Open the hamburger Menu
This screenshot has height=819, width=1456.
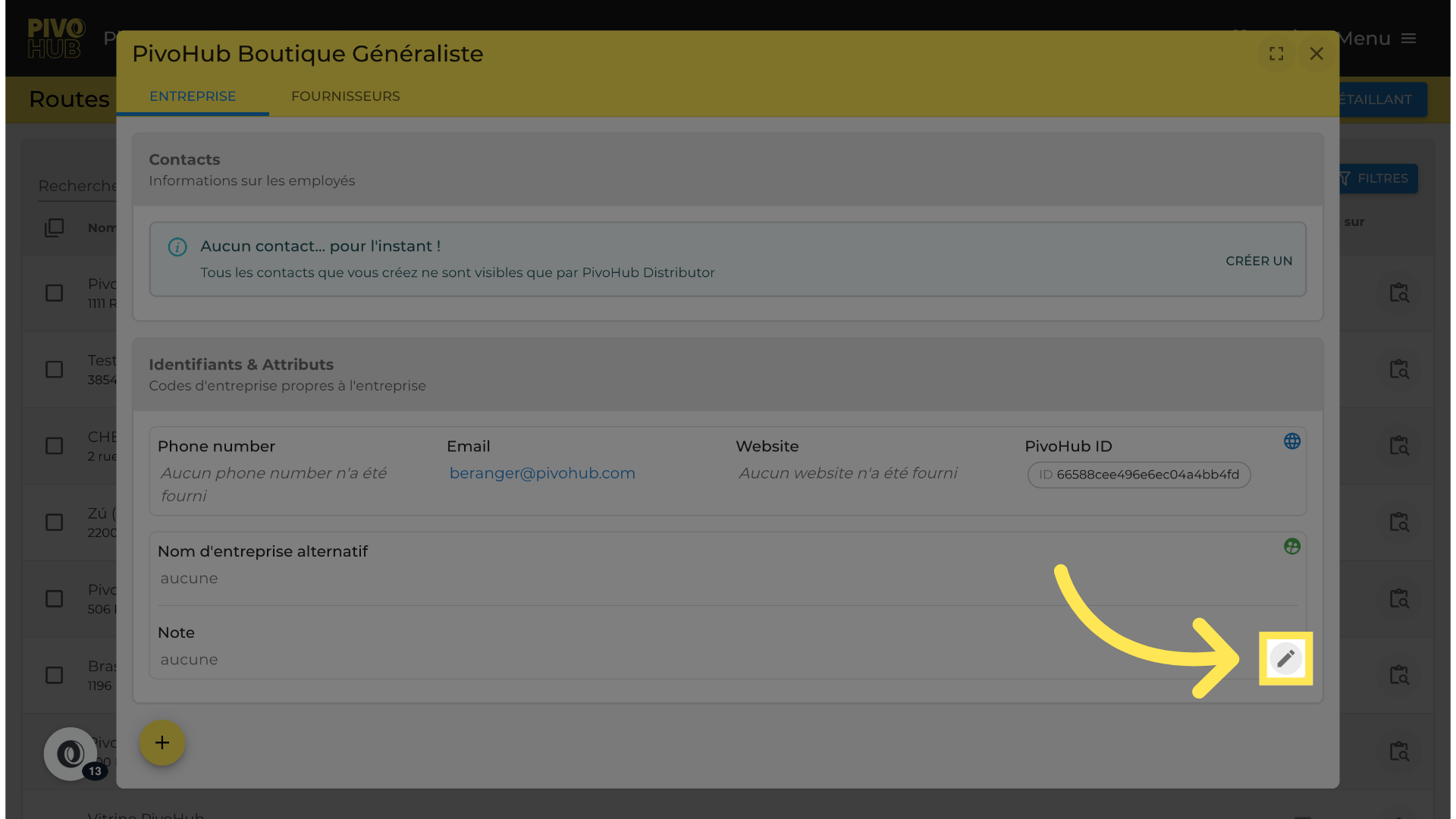pos(1408,39)
